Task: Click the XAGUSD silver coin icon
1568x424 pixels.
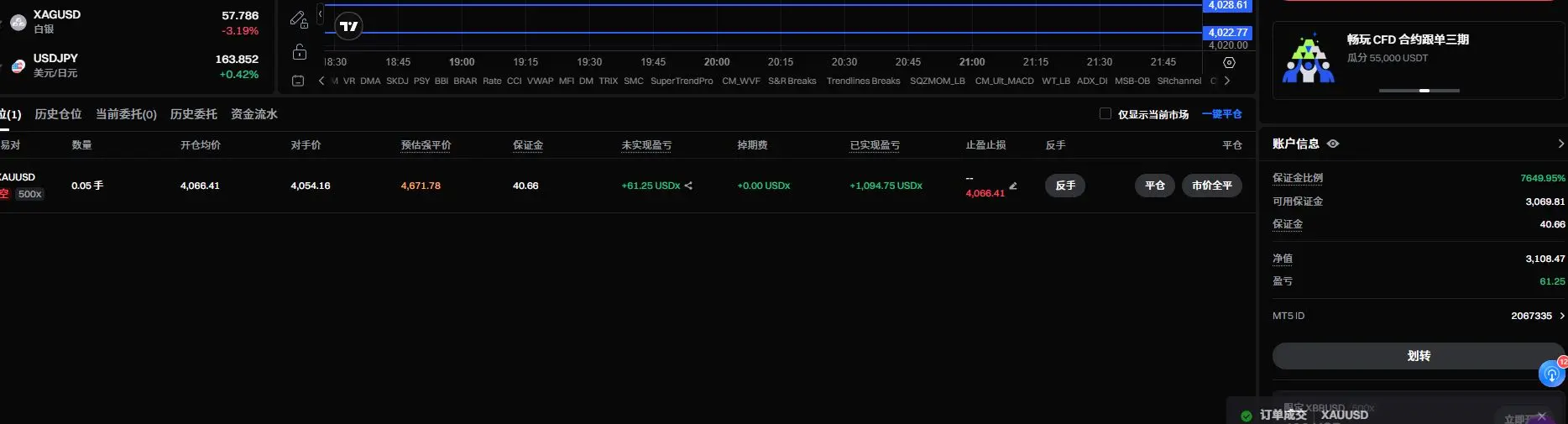Action: coord(18,23)
